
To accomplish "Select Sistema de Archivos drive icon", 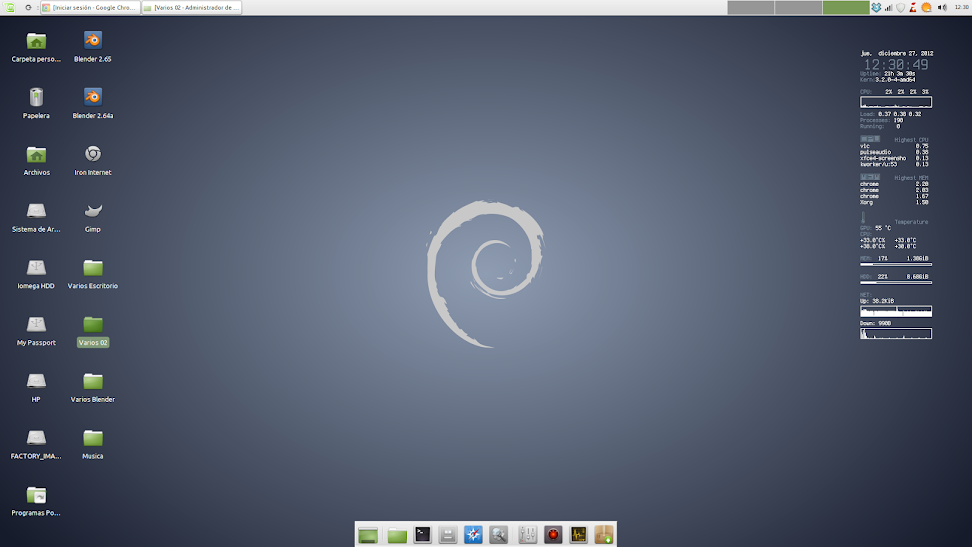I will coord(36,211).
